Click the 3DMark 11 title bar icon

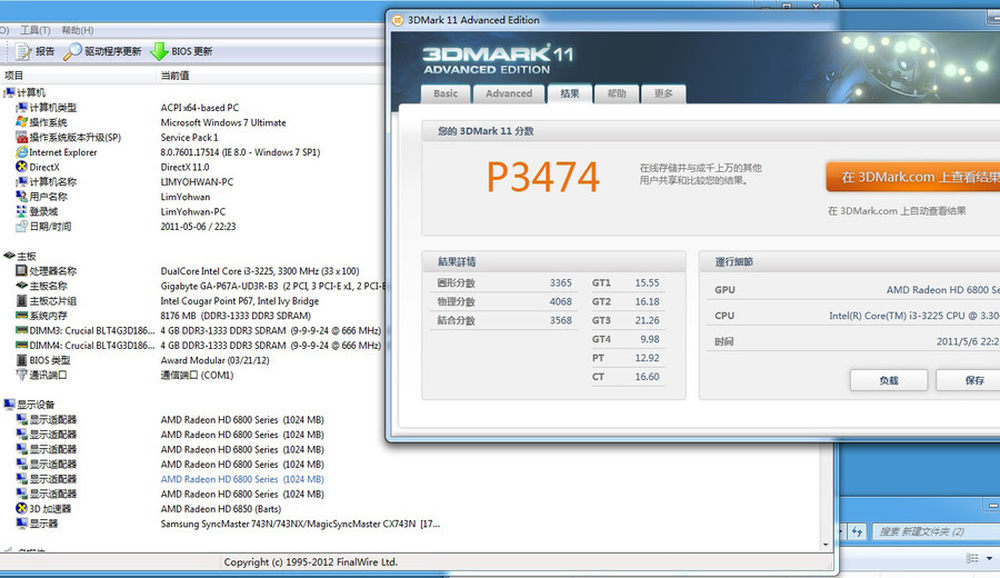tap(397, 20)
